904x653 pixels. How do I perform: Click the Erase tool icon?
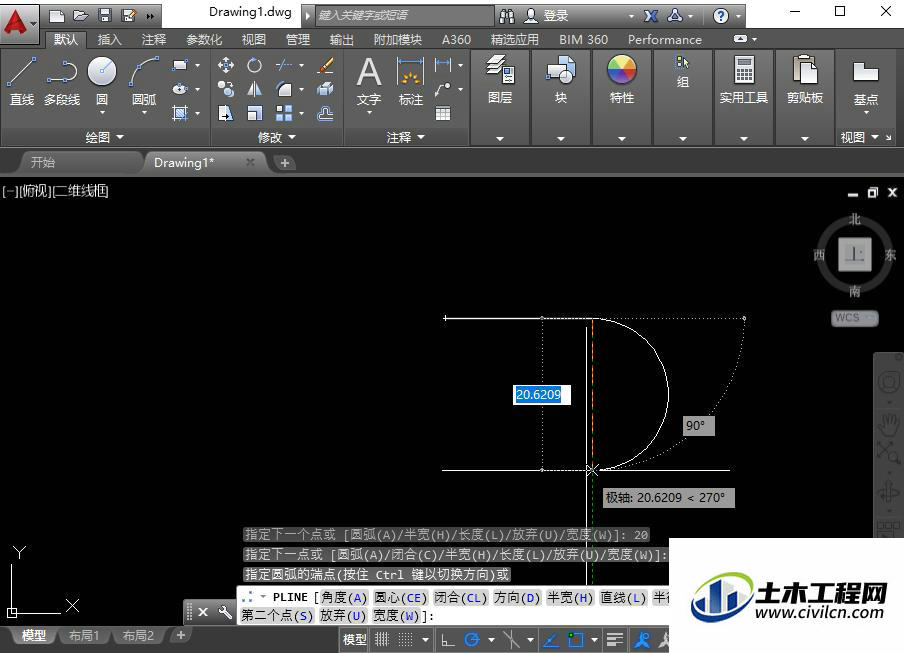pyautogui.click(x=326, y=65)
